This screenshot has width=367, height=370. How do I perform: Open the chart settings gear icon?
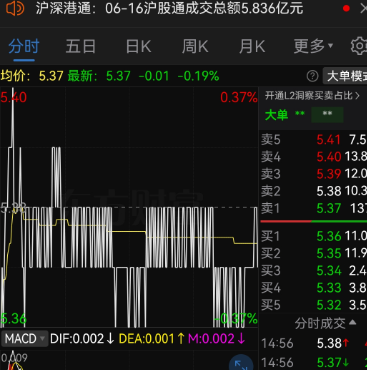click(x=359, y=46)
